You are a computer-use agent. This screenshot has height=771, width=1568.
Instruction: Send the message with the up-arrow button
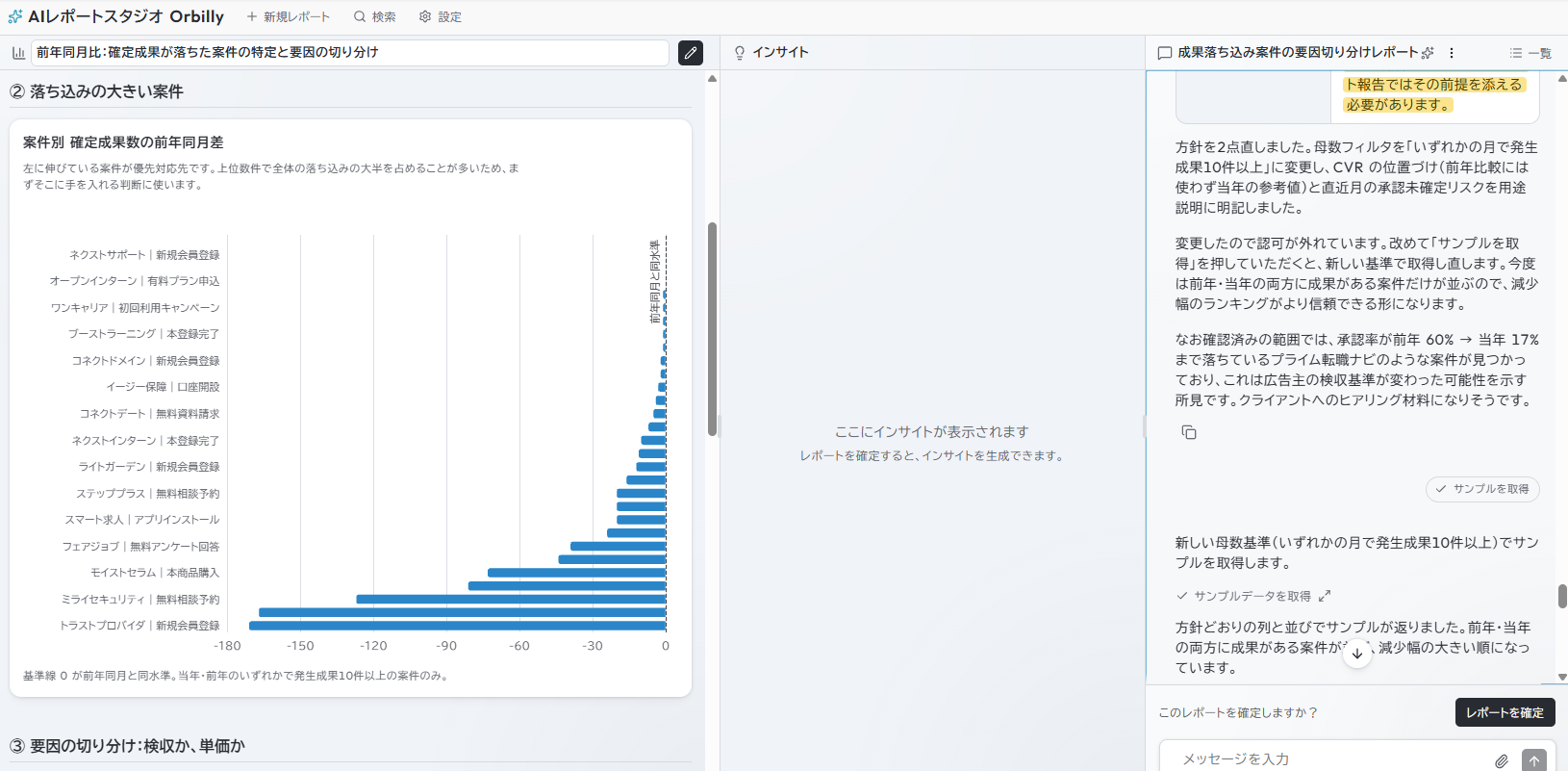(x=1534, y=760)
